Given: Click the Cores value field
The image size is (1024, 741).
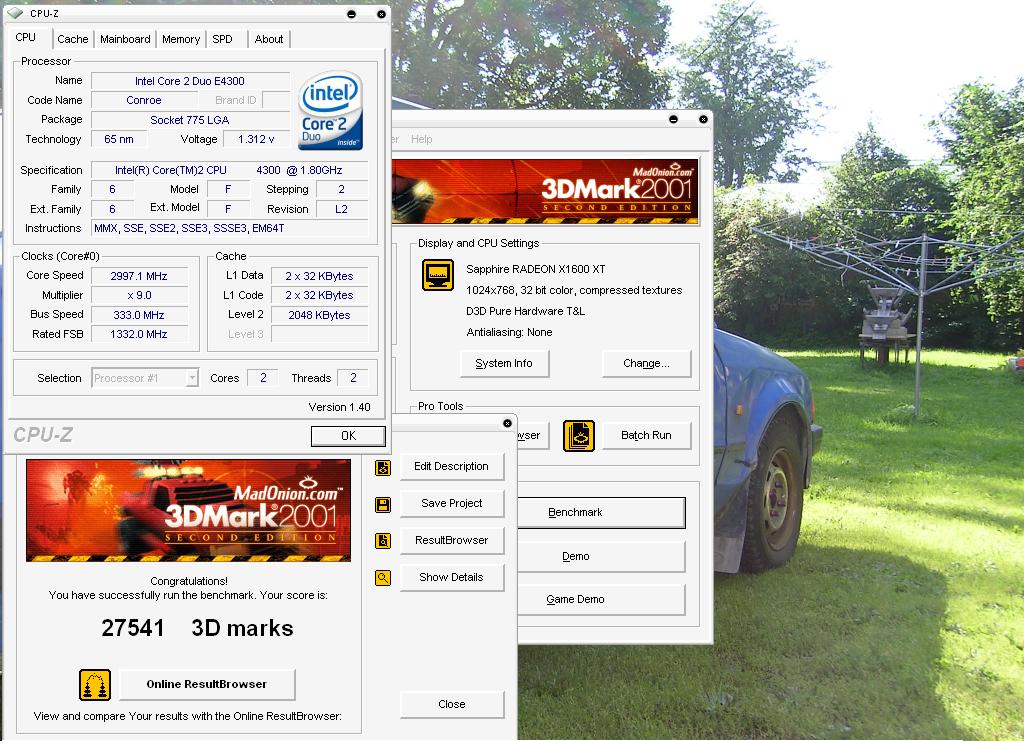Looking at the screenshot, I should [263, 378].
